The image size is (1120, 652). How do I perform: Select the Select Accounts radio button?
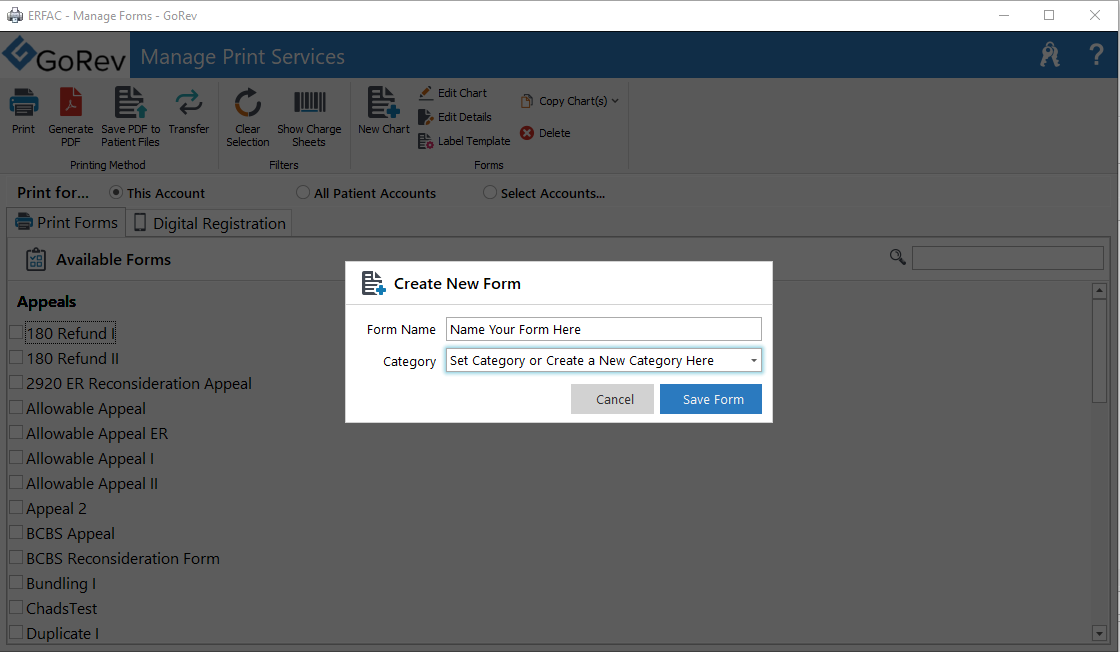(x=489, y=193)
